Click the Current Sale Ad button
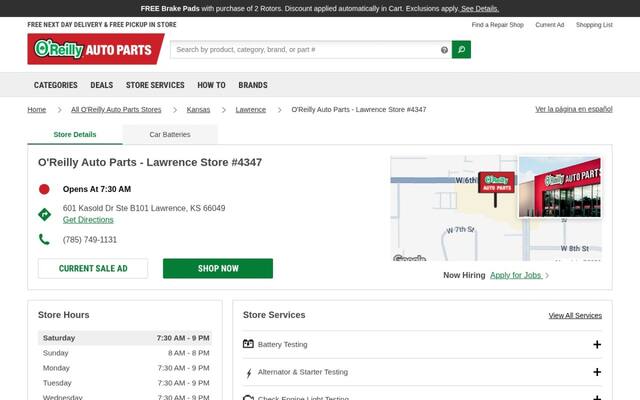 pos(93,268)
